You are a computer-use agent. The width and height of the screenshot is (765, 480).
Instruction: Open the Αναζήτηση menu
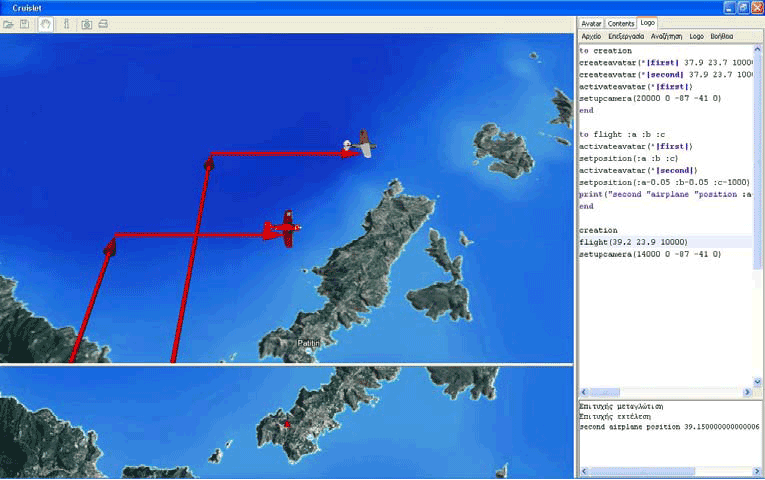[x=666, y=37]
